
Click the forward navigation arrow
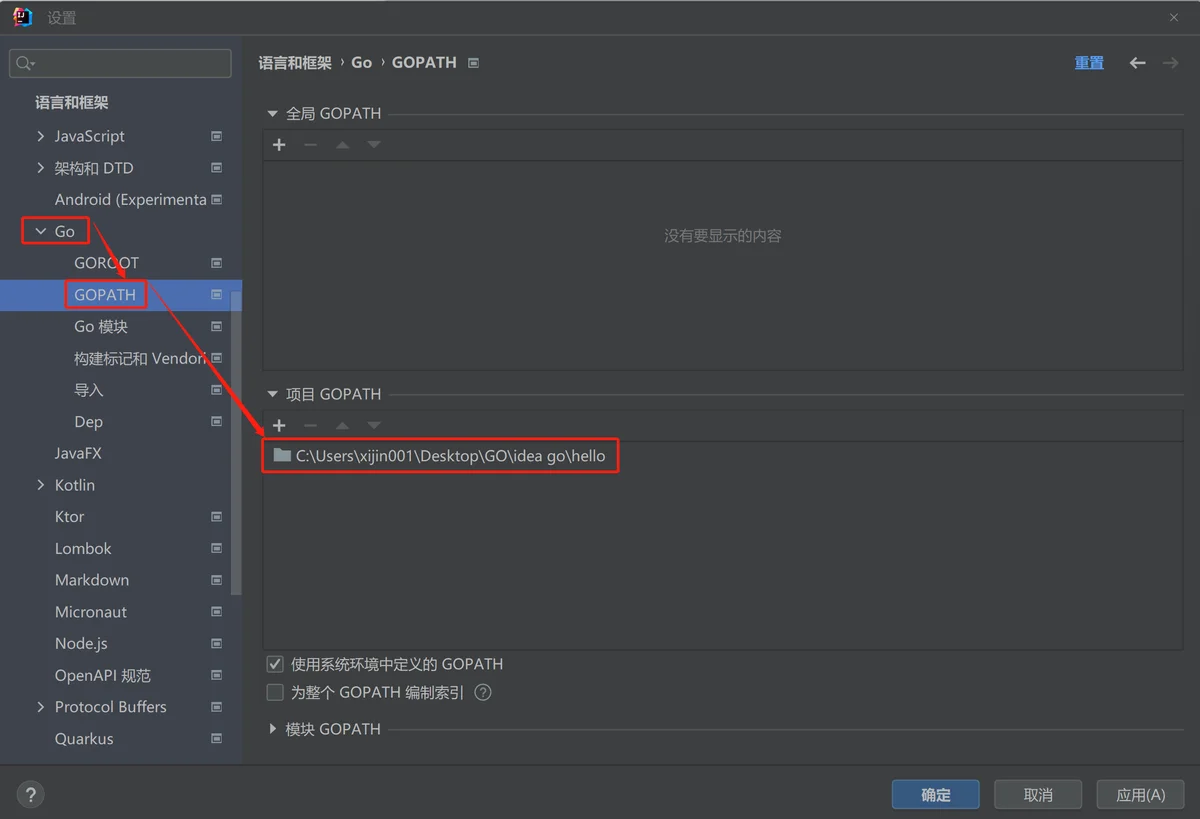(x=1170, y=63)
